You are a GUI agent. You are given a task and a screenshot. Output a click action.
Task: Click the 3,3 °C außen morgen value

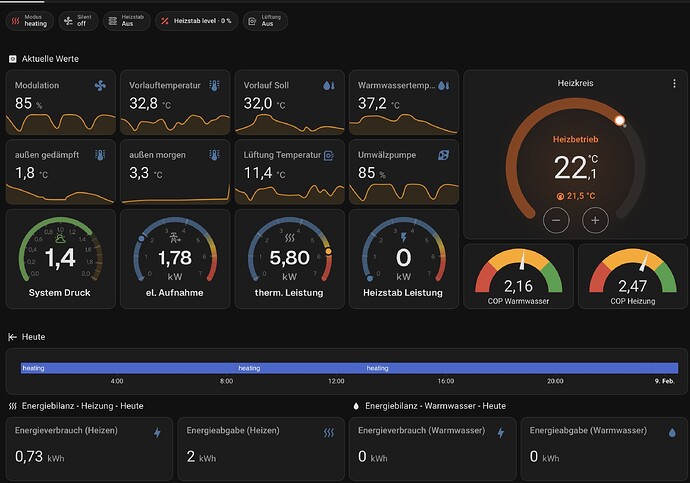tap(146, 173)
